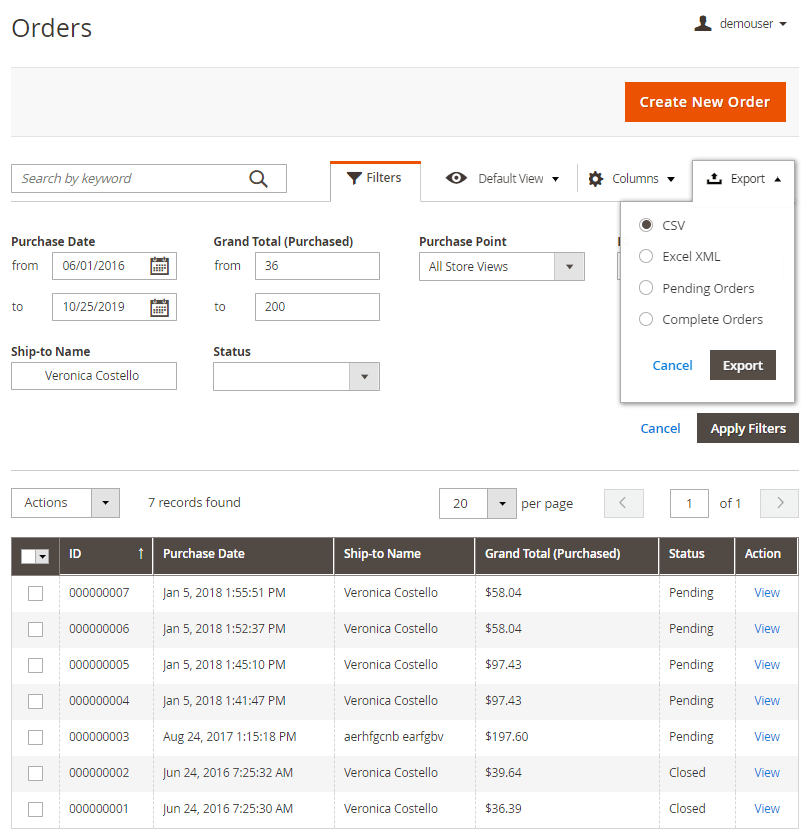The height and width of the screenshot is (837, 806).
Task: Go to next page arrow
Action: [779, 503]
